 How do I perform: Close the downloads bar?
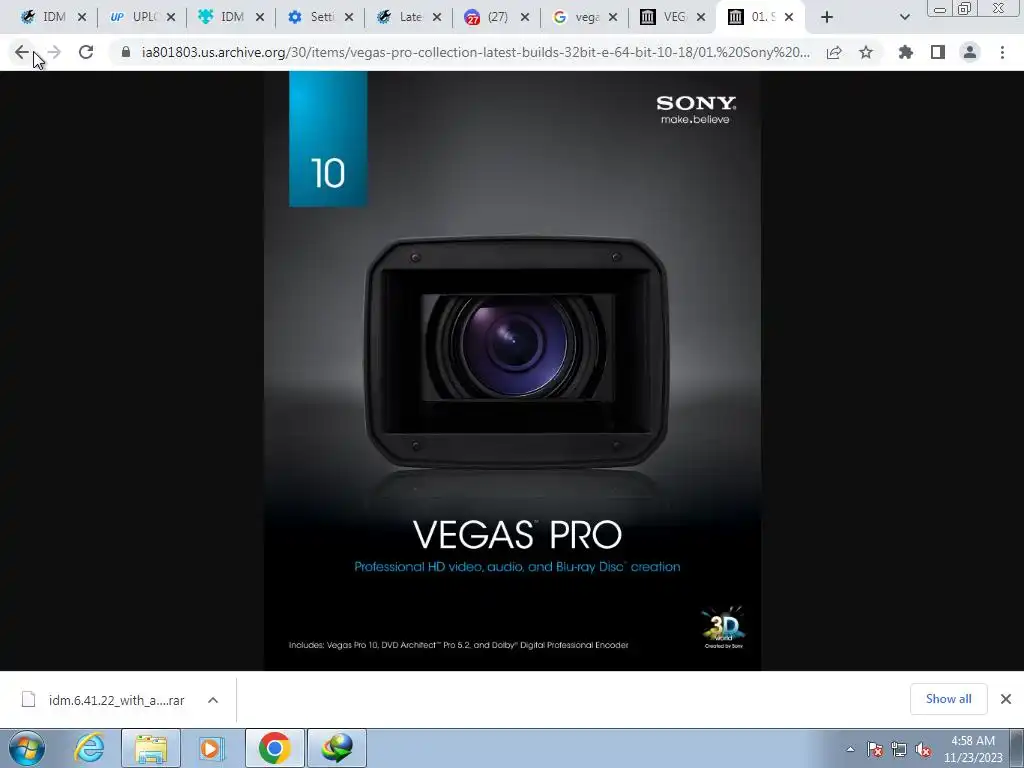pos(1006,699)
